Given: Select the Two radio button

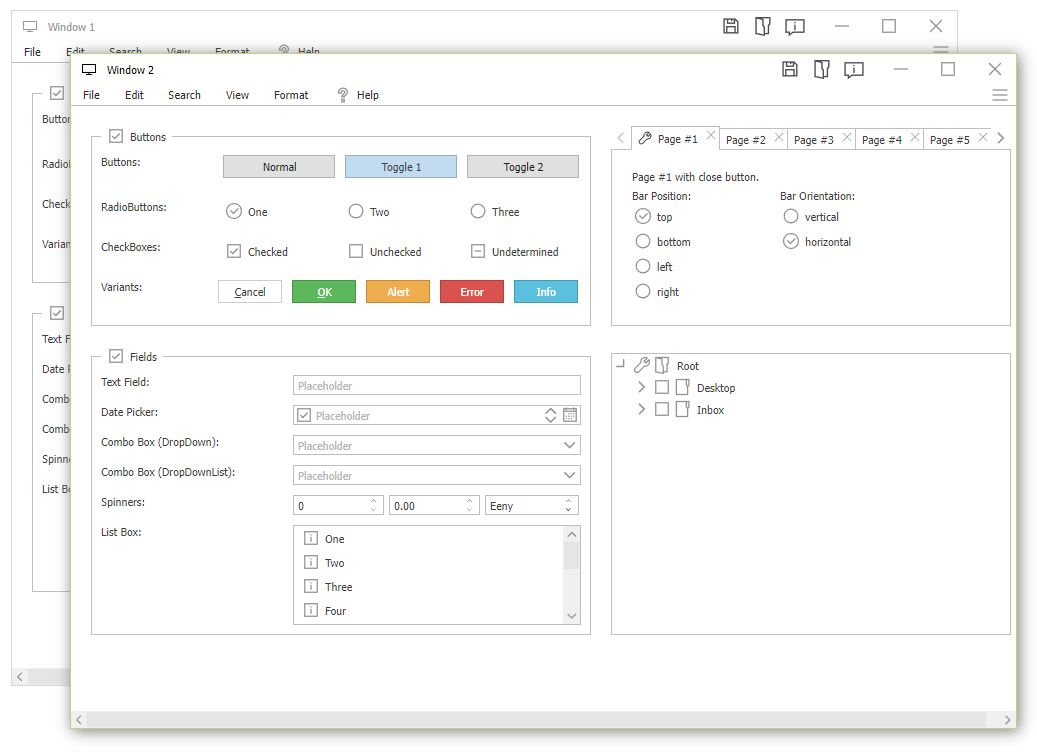Looking at the screenshot, I should coord(356,211).
